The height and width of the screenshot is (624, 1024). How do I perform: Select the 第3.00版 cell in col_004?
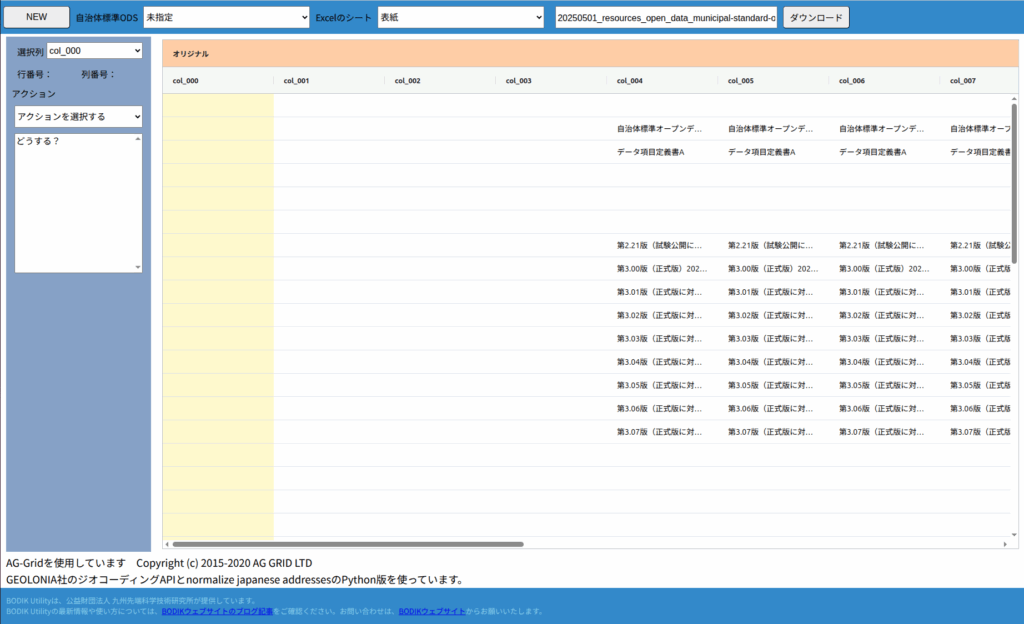tap(660, 269)
